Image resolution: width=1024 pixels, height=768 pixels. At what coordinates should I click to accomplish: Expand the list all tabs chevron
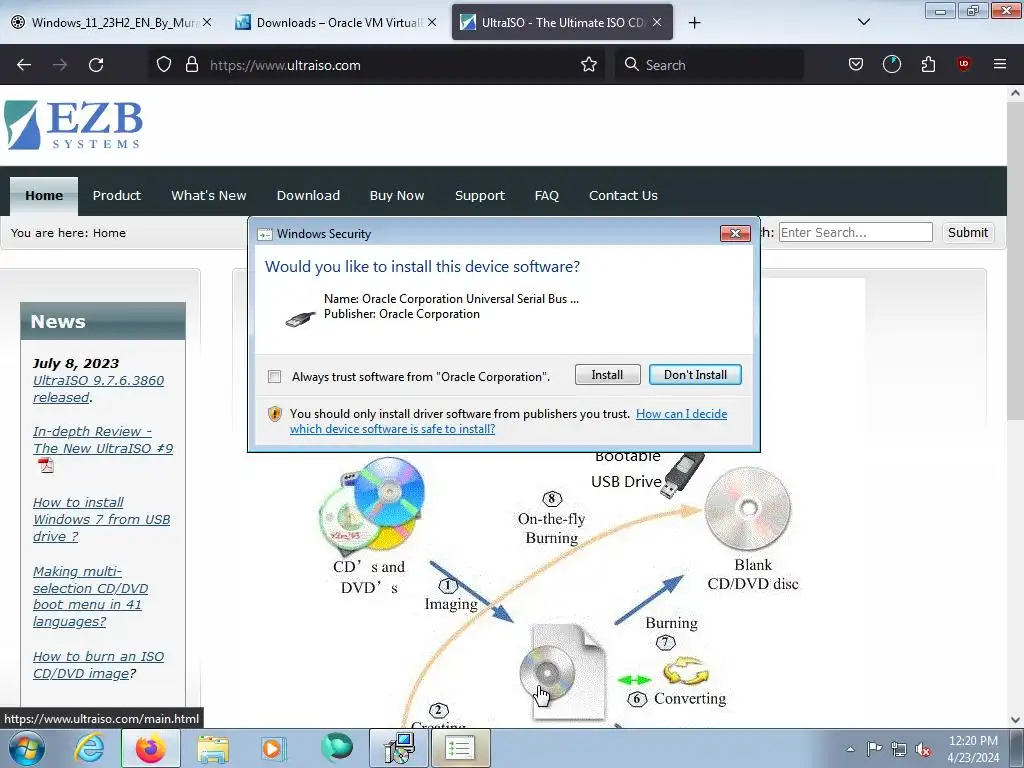pos(863,22)
